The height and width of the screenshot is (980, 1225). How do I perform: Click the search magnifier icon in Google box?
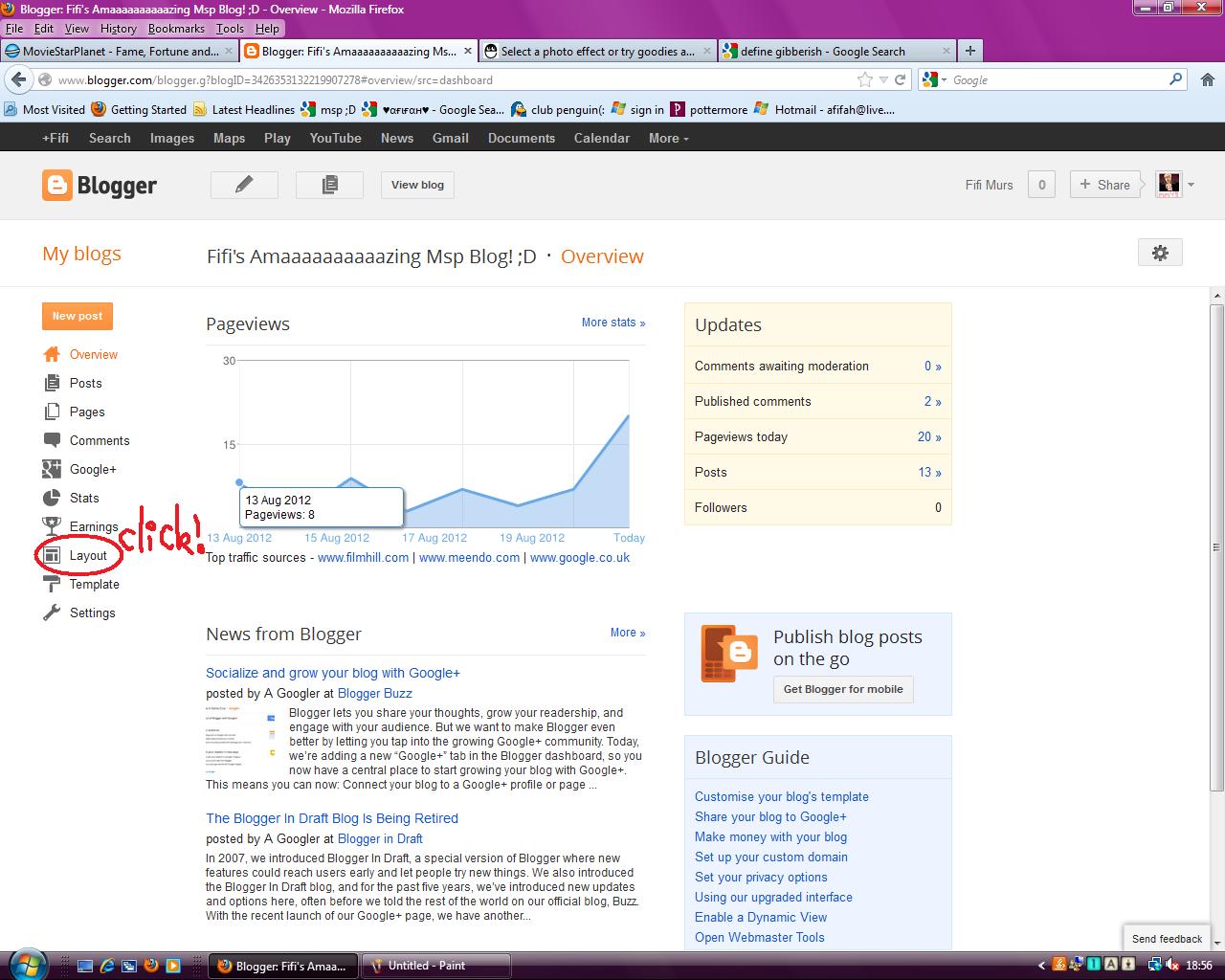[1176, 80]
